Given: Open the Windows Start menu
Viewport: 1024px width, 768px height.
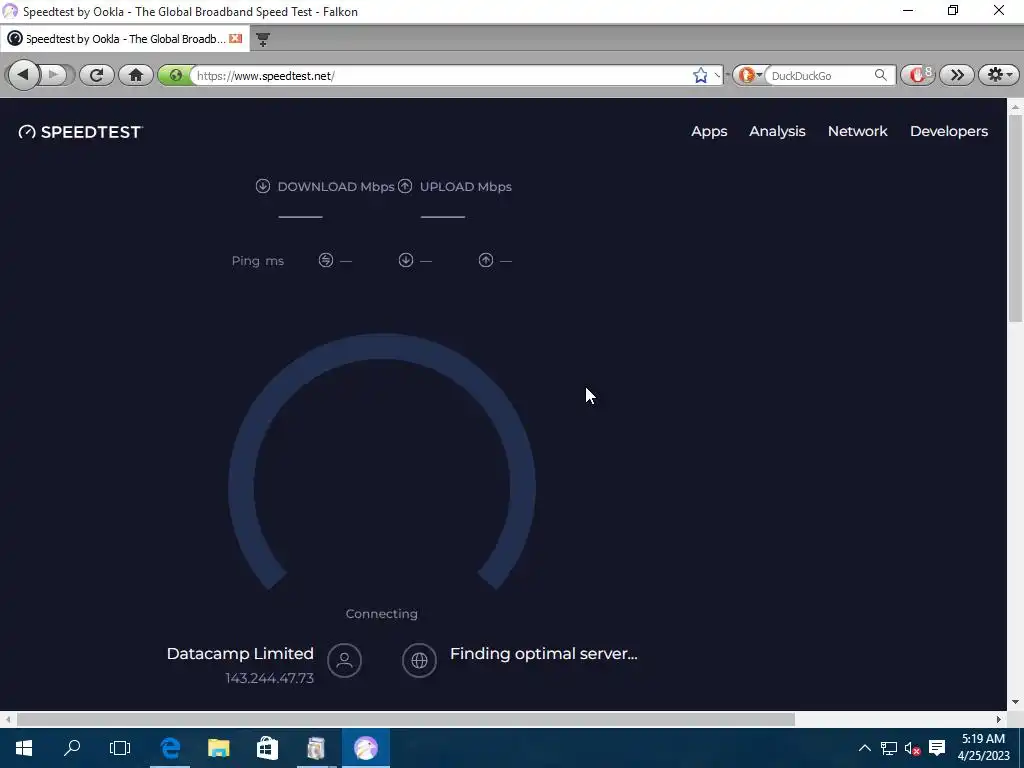Looking at the screenshot, I should click(x=24, y=748).
